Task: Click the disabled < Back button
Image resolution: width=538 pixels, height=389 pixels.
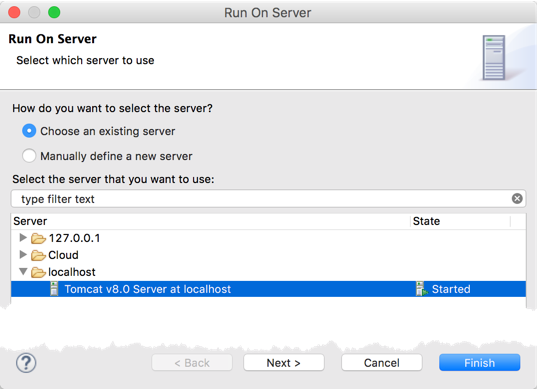Action: [x=192, y=363]
